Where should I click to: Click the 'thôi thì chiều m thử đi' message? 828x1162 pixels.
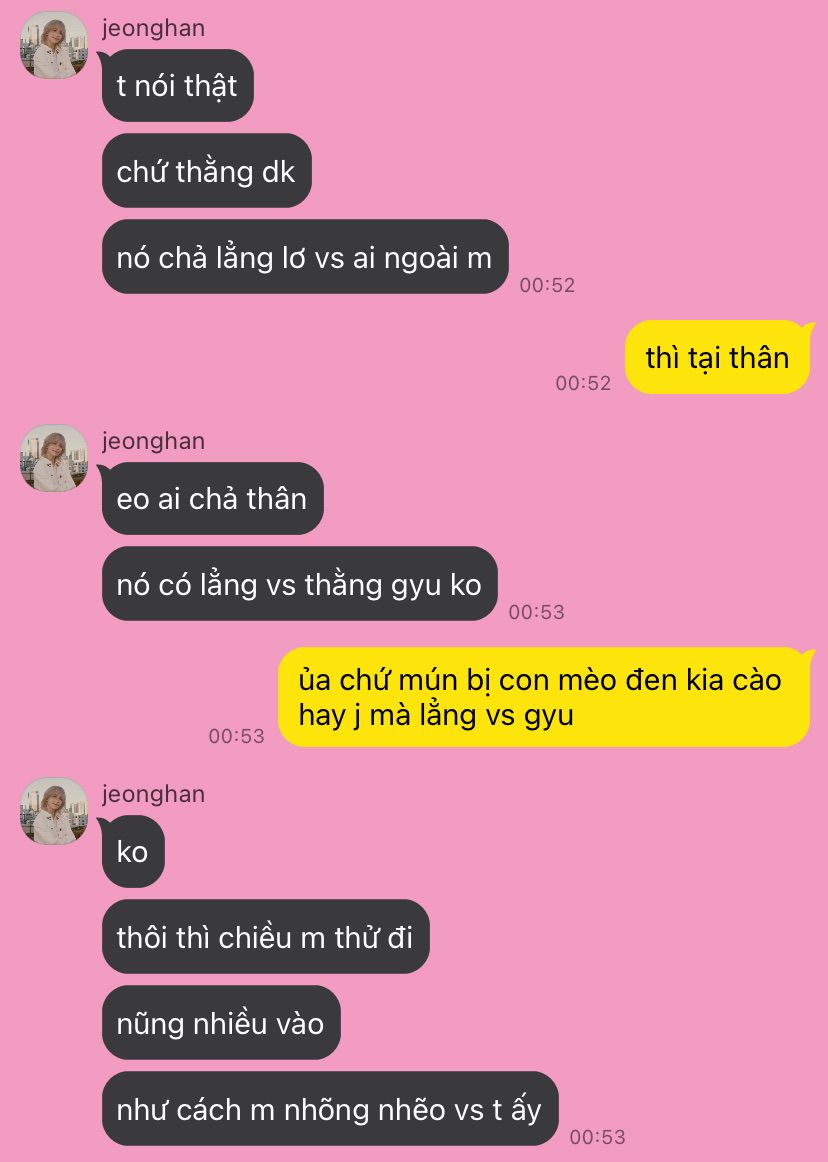click(x=265, y=937)
